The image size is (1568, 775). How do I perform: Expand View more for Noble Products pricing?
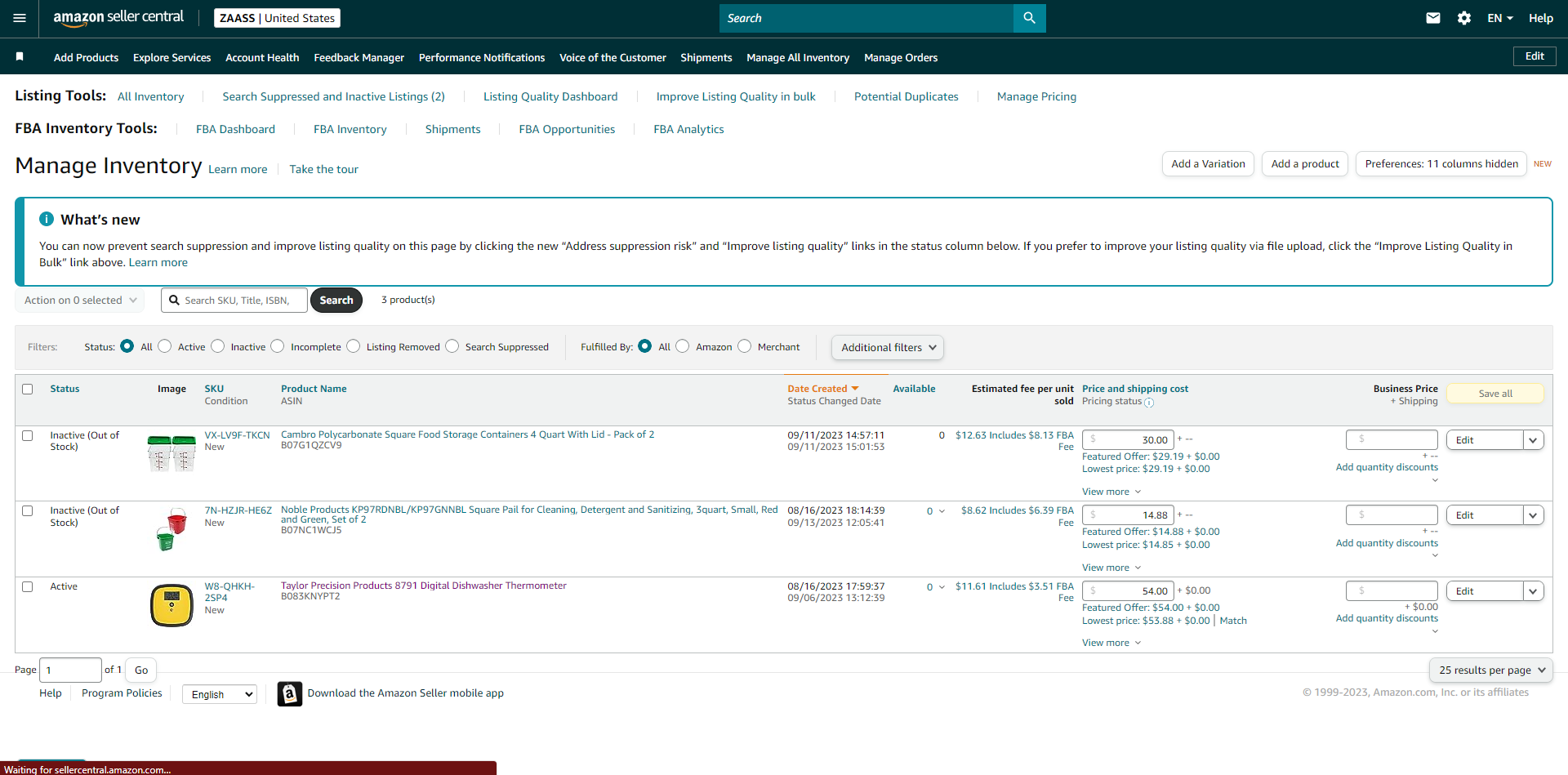pyautogui.click(x=1111, y=568)
